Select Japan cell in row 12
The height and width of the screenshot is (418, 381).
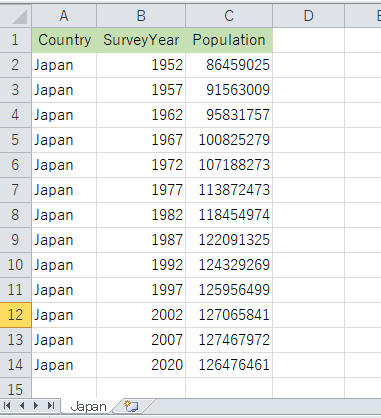64,315
